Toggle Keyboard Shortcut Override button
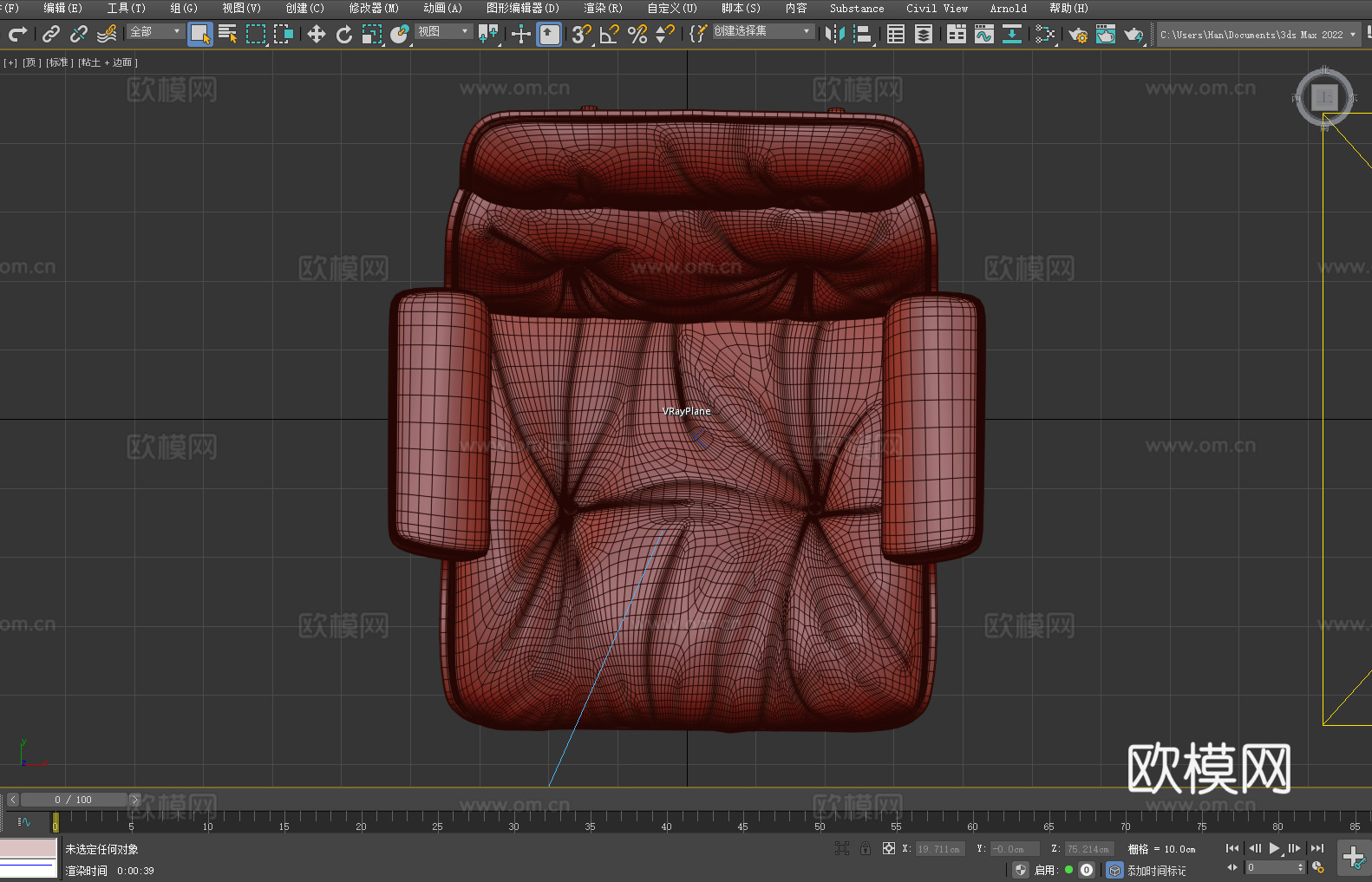This screenshot has height=882, width=1372. 549,34
